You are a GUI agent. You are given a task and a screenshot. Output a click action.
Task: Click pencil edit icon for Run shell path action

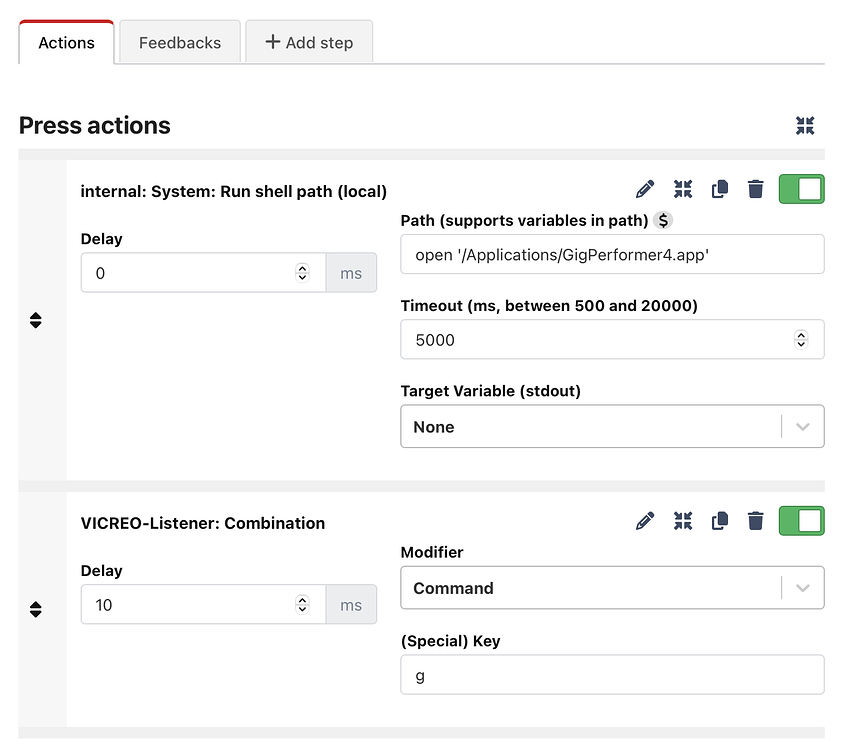click(645, 189)
